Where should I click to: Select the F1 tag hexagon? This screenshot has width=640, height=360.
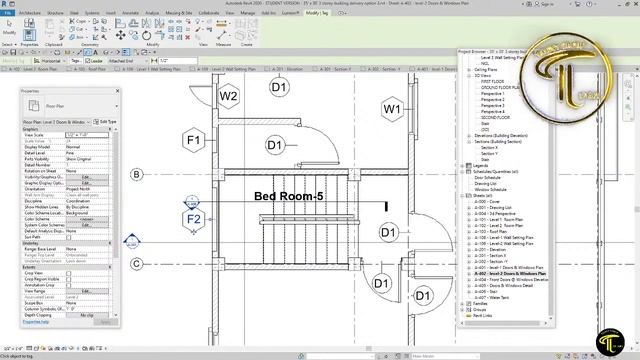(x=193, y=140)
